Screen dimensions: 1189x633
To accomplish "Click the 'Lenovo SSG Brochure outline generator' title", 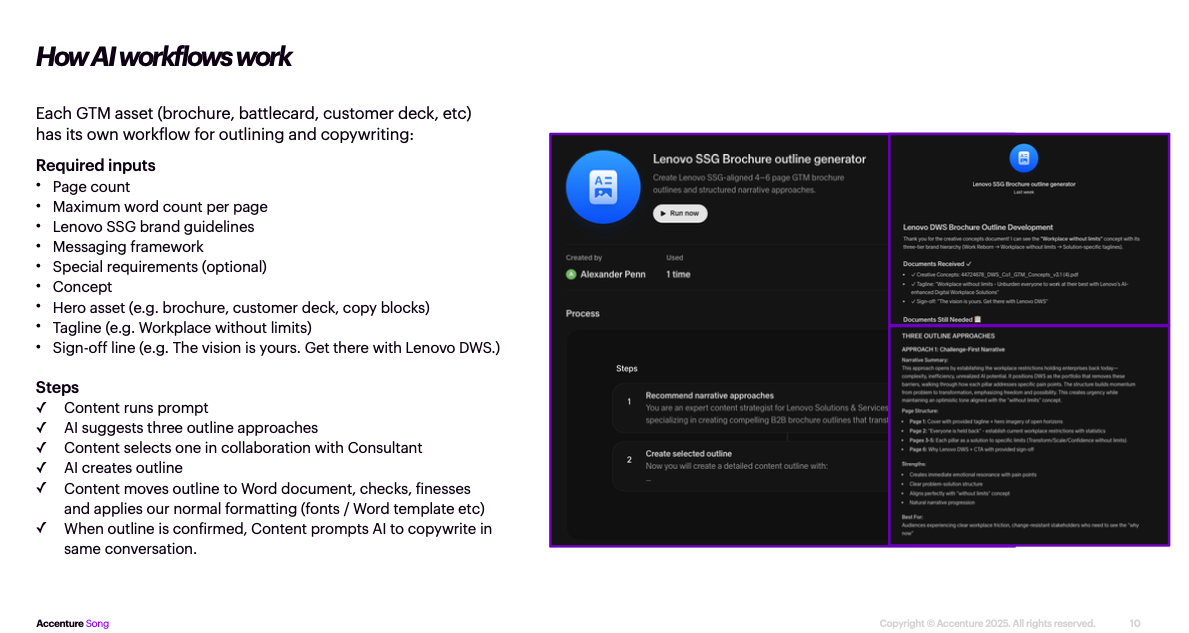I will (x=759, y=159).
